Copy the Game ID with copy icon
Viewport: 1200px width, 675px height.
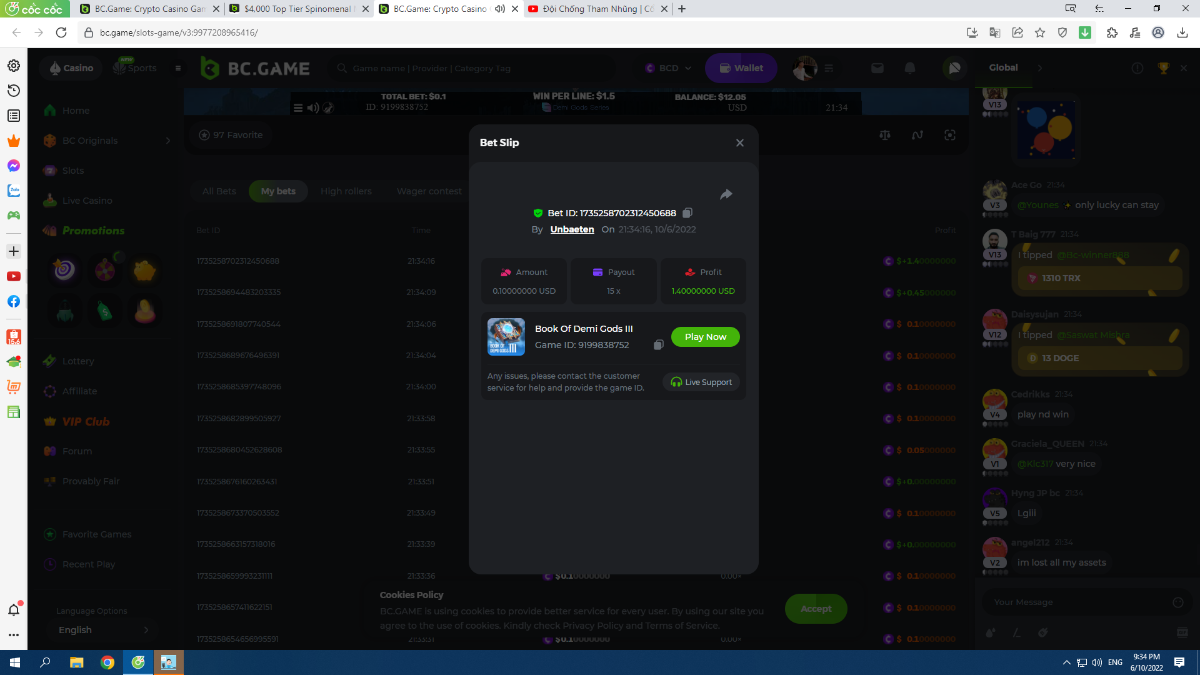[658, 345]
